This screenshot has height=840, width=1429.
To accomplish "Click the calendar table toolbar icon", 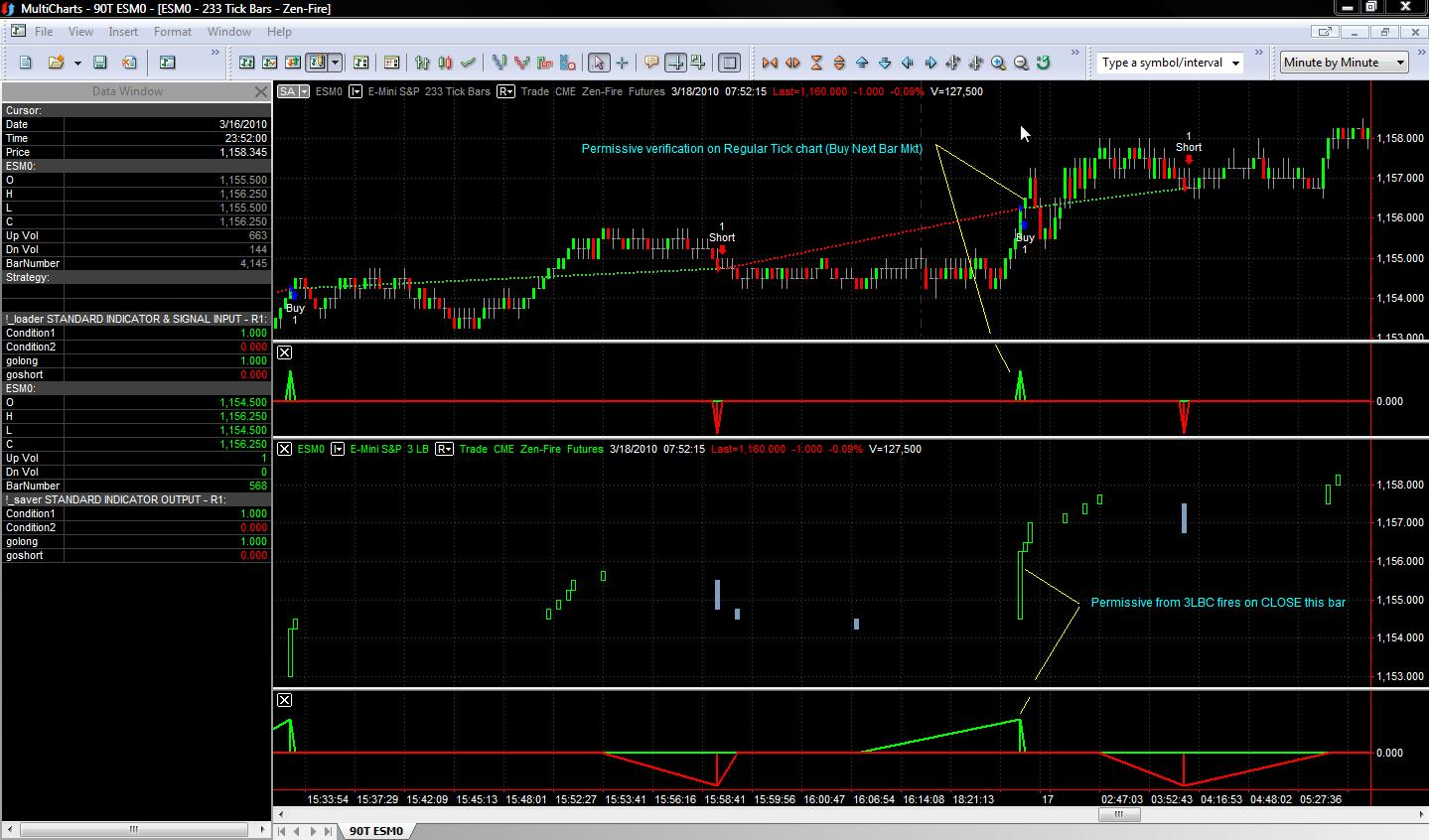I will (x=391, y=63).
